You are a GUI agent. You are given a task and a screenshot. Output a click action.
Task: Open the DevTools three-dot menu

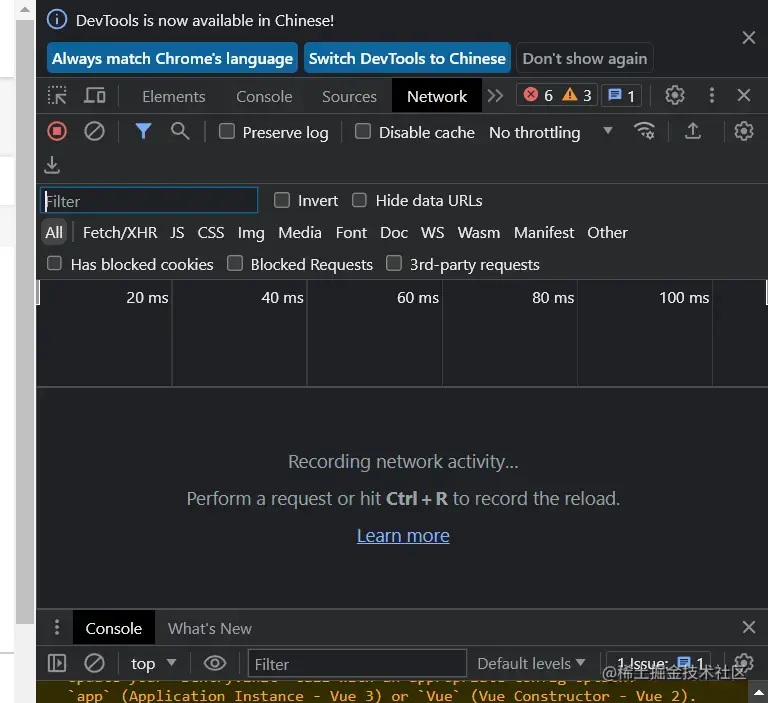[711, 96]
